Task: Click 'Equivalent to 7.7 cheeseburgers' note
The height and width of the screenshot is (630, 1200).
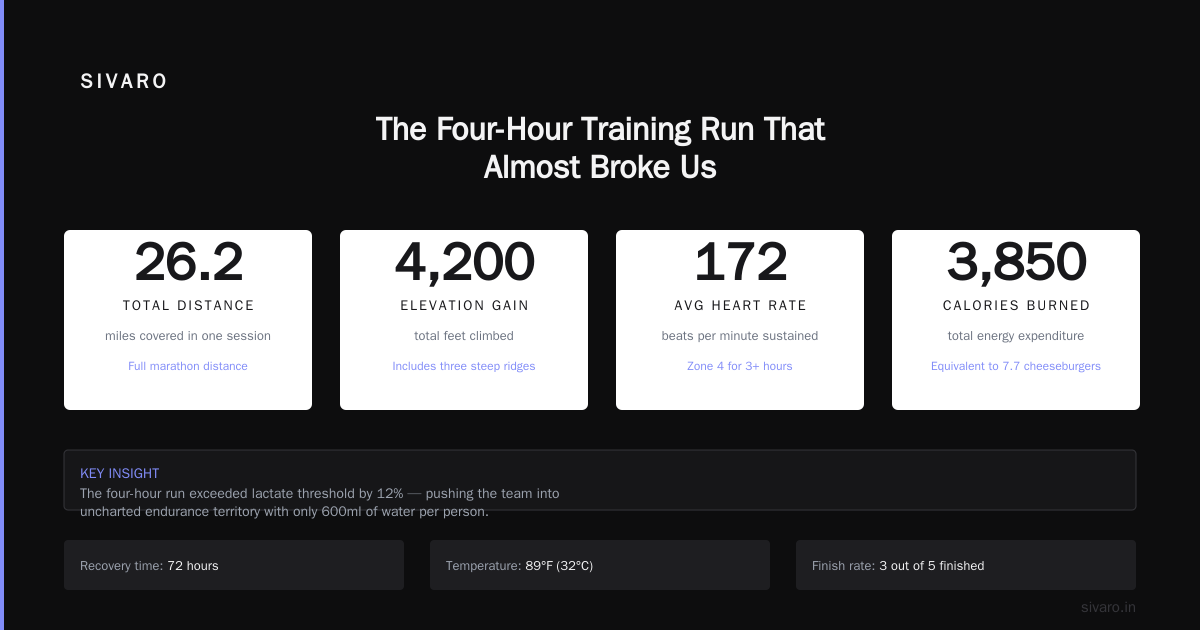Action: coord(1016,366)
